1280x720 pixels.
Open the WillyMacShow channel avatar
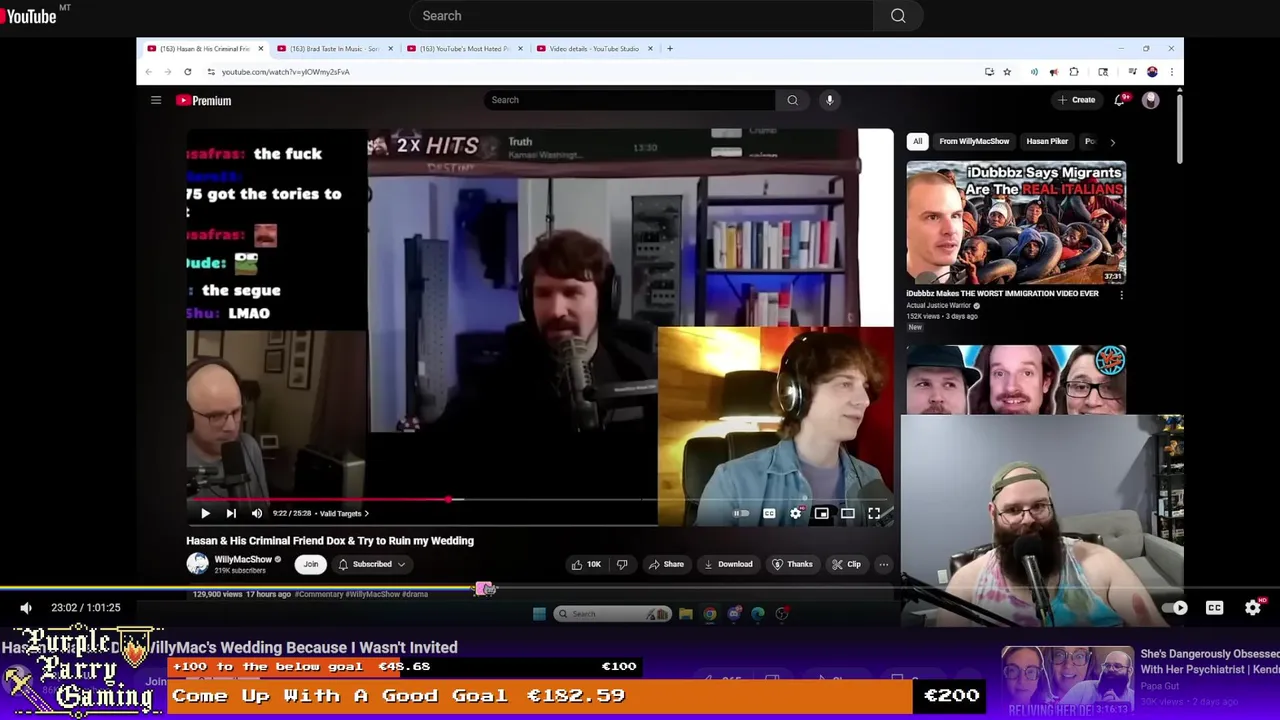[197, 564]
